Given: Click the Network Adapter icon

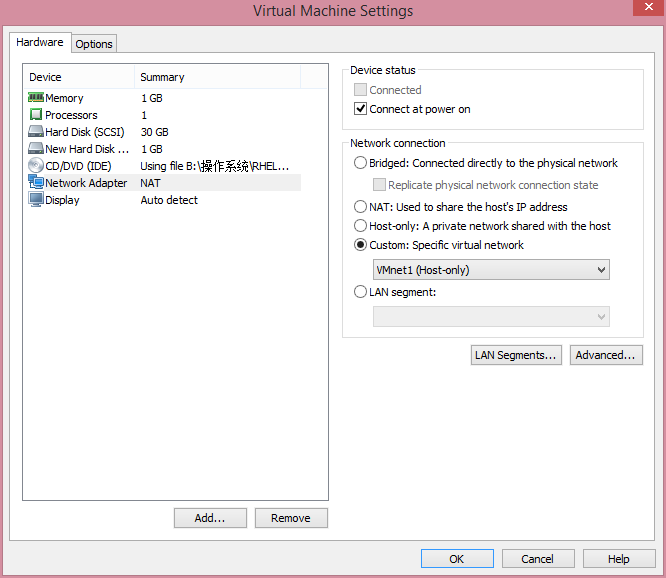Looking at the screenshot, I should pos(36,182).
